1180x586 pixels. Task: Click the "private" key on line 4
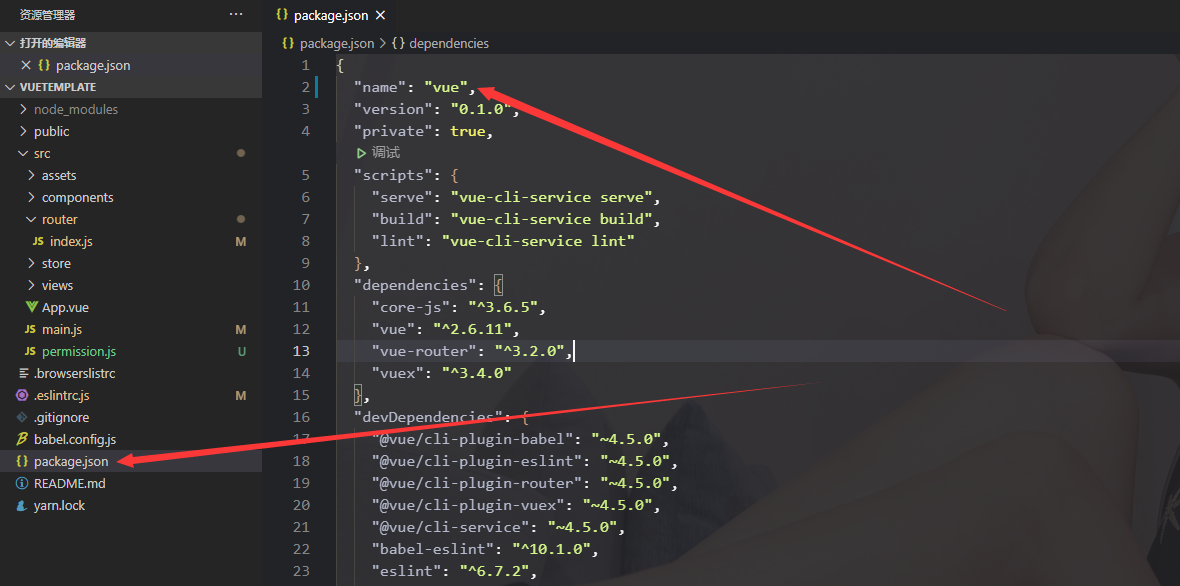[x=394, y=131]
